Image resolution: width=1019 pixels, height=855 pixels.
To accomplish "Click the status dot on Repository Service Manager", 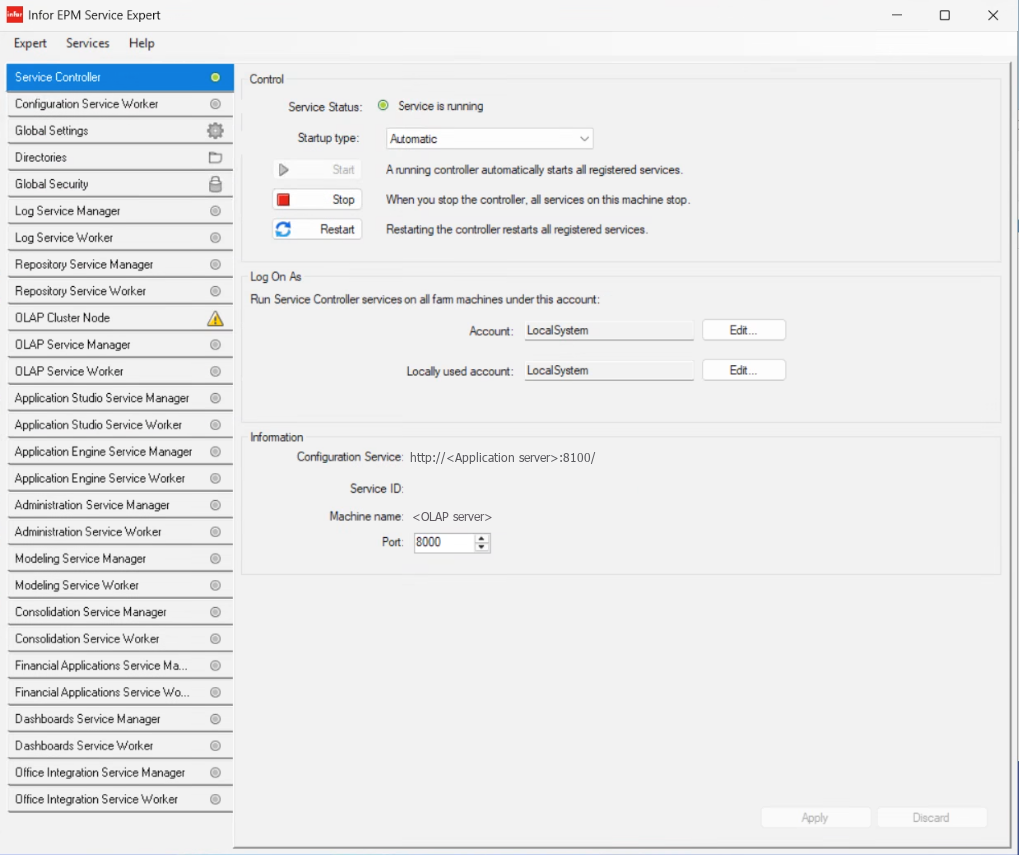I will click(215, 264).
